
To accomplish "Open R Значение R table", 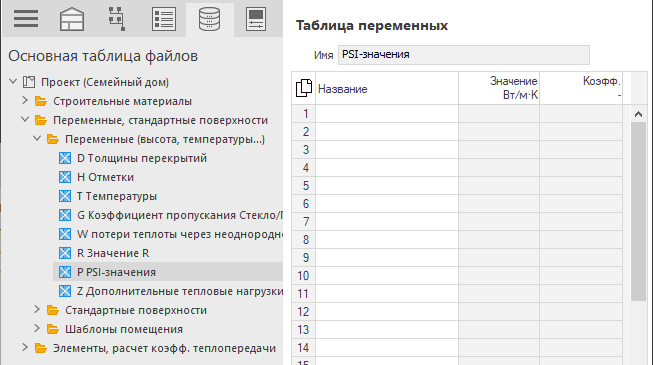I will point(113,253).
